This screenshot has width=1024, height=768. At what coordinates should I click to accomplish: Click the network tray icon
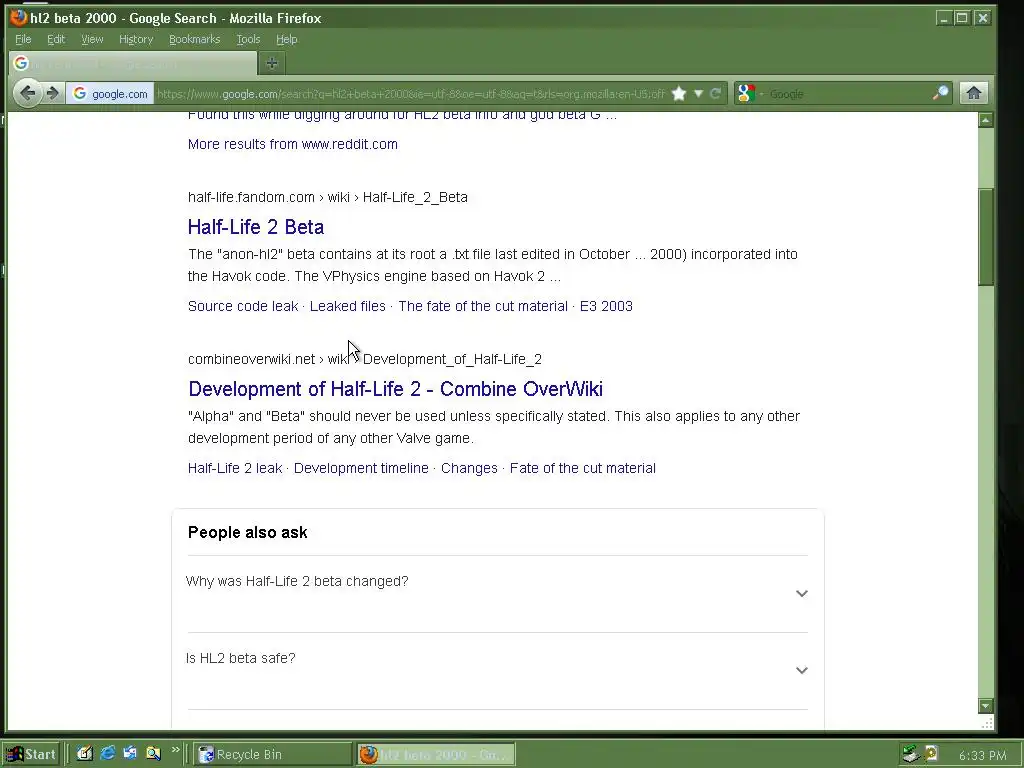point(910,754)
